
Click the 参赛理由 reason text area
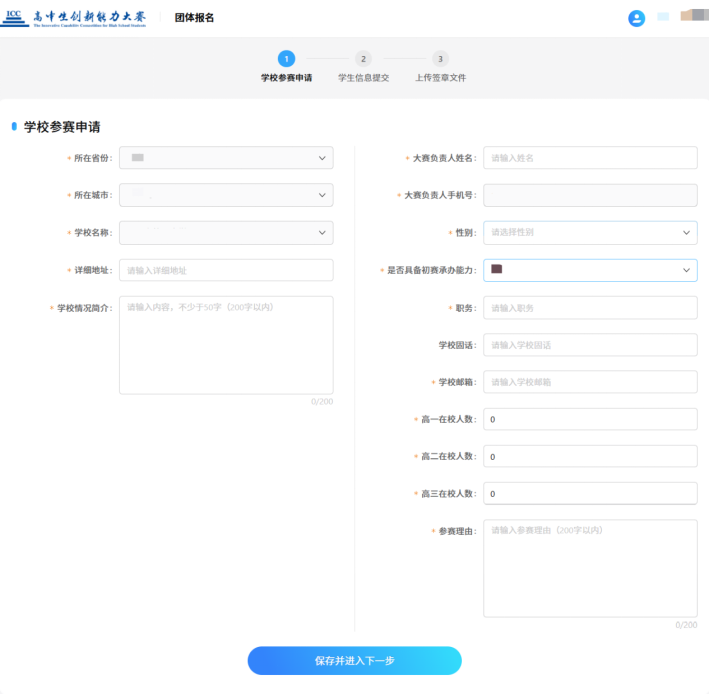pyautogui.click(x=590, y=568)
